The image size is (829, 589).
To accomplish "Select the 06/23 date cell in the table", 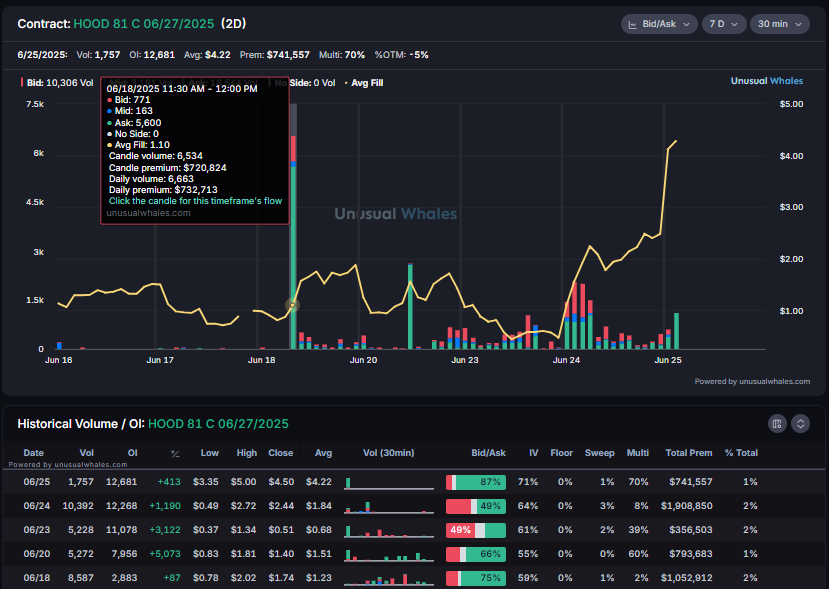I will tap(36, 530).
